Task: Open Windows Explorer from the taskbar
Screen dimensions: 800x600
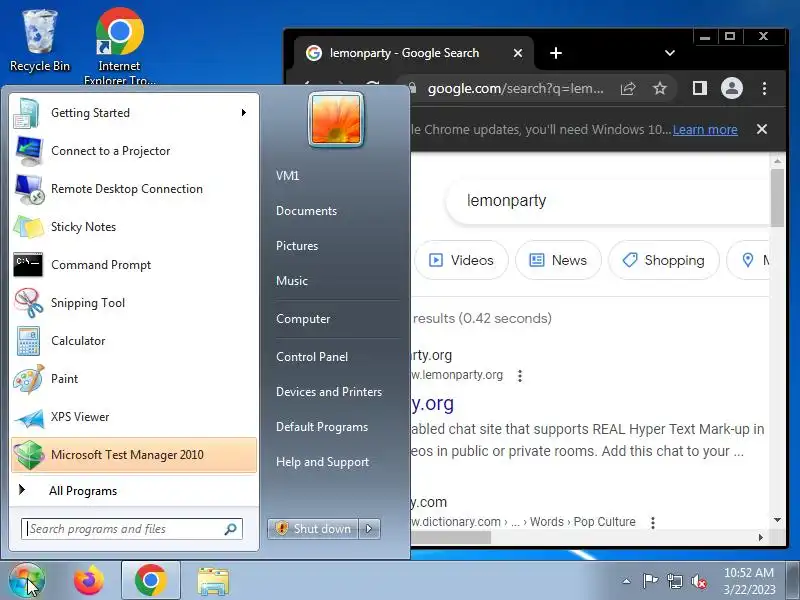Action: coord(213,581)
